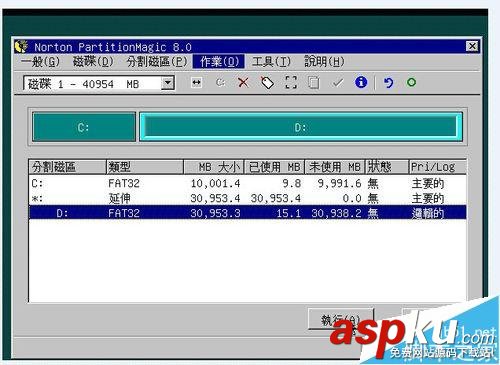Click the check partition checkmark icon

(338, 83)
